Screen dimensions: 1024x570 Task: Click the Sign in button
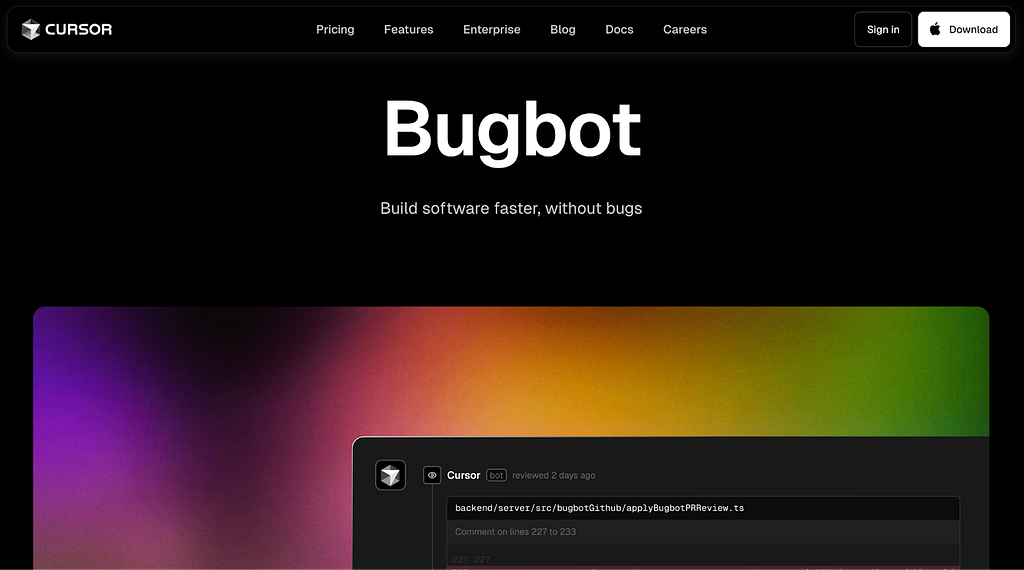(x=883, y=29)
